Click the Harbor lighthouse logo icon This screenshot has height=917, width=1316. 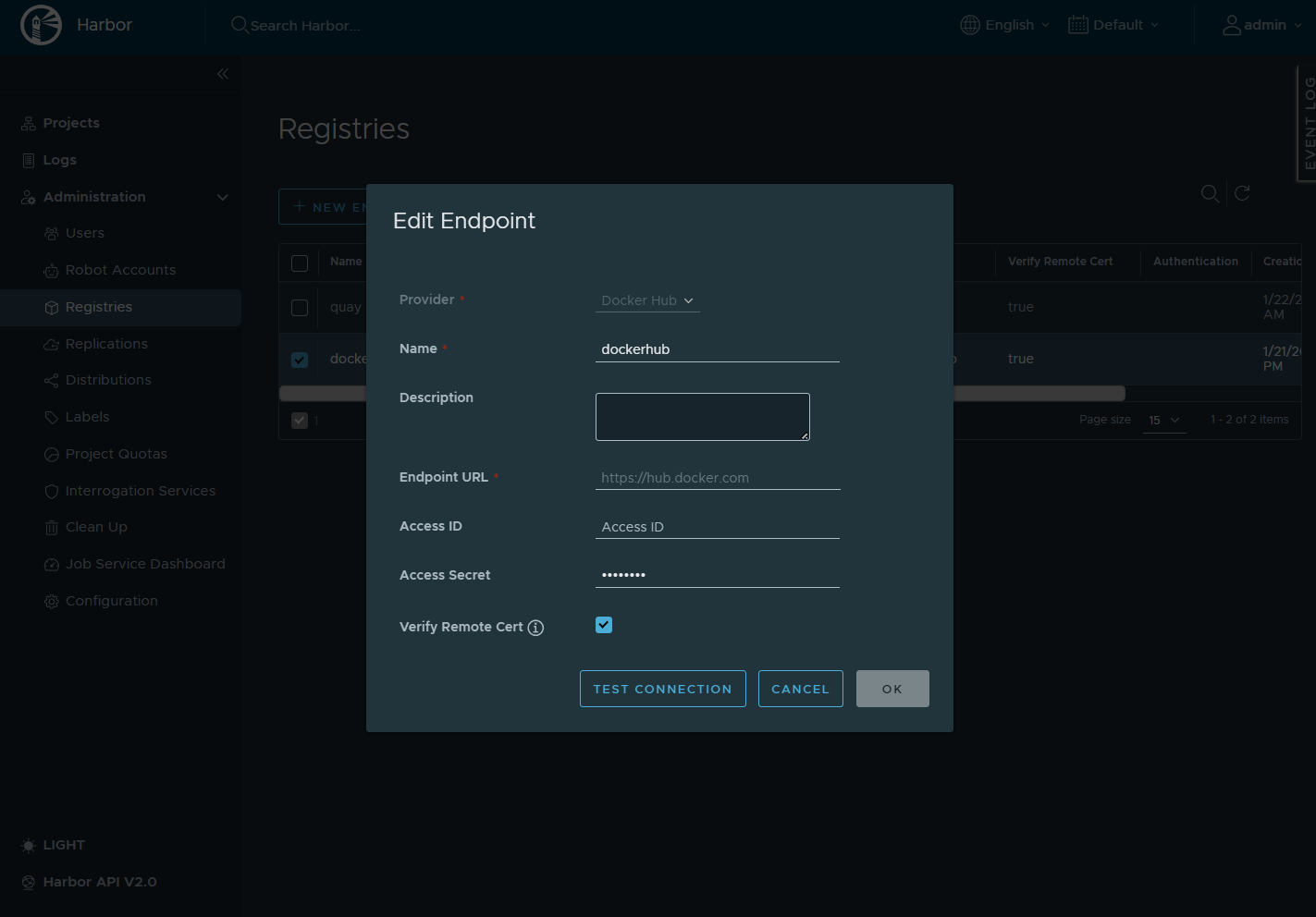41,25
